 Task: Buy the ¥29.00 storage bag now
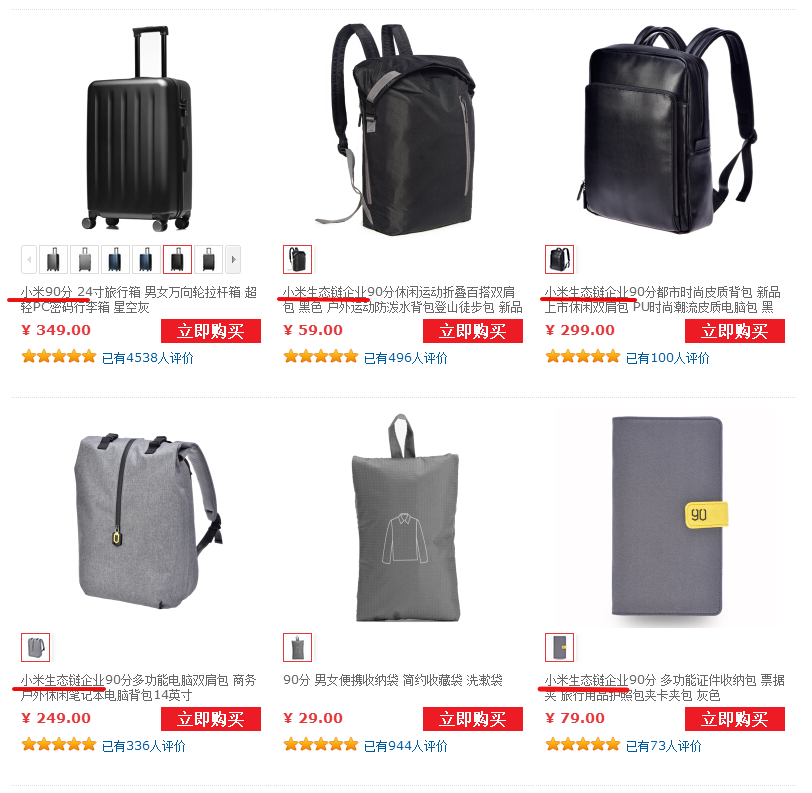tap(473, 719)
